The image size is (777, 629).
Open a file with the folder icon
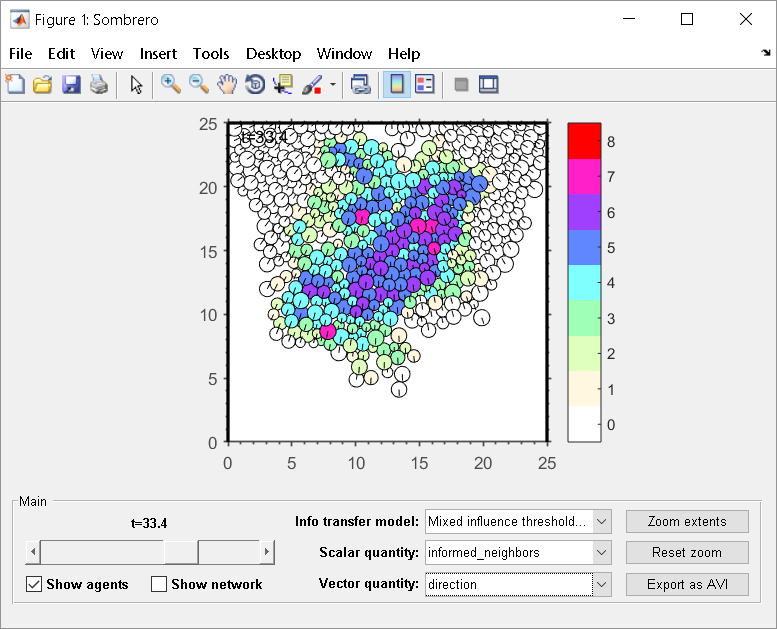[43, 84]
